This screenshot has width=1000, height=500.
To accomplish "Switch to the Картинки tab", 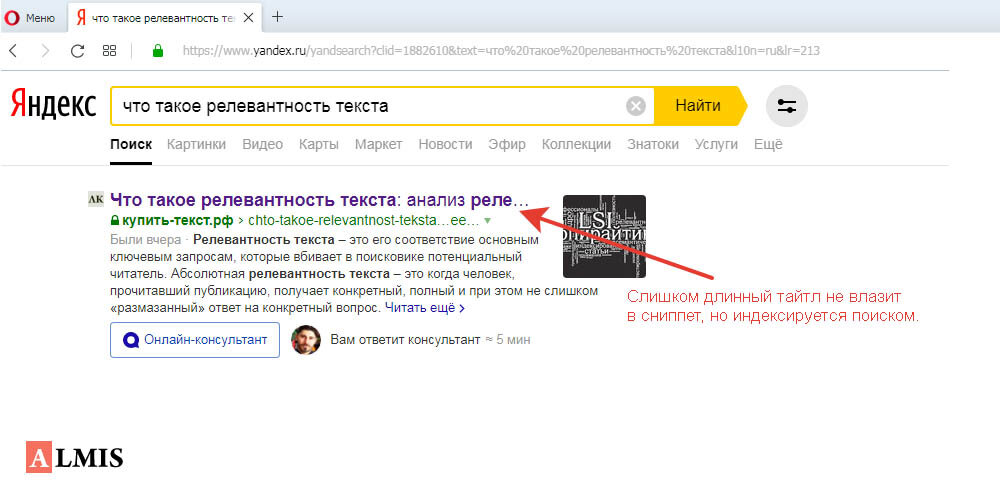I will click(196, 145).
